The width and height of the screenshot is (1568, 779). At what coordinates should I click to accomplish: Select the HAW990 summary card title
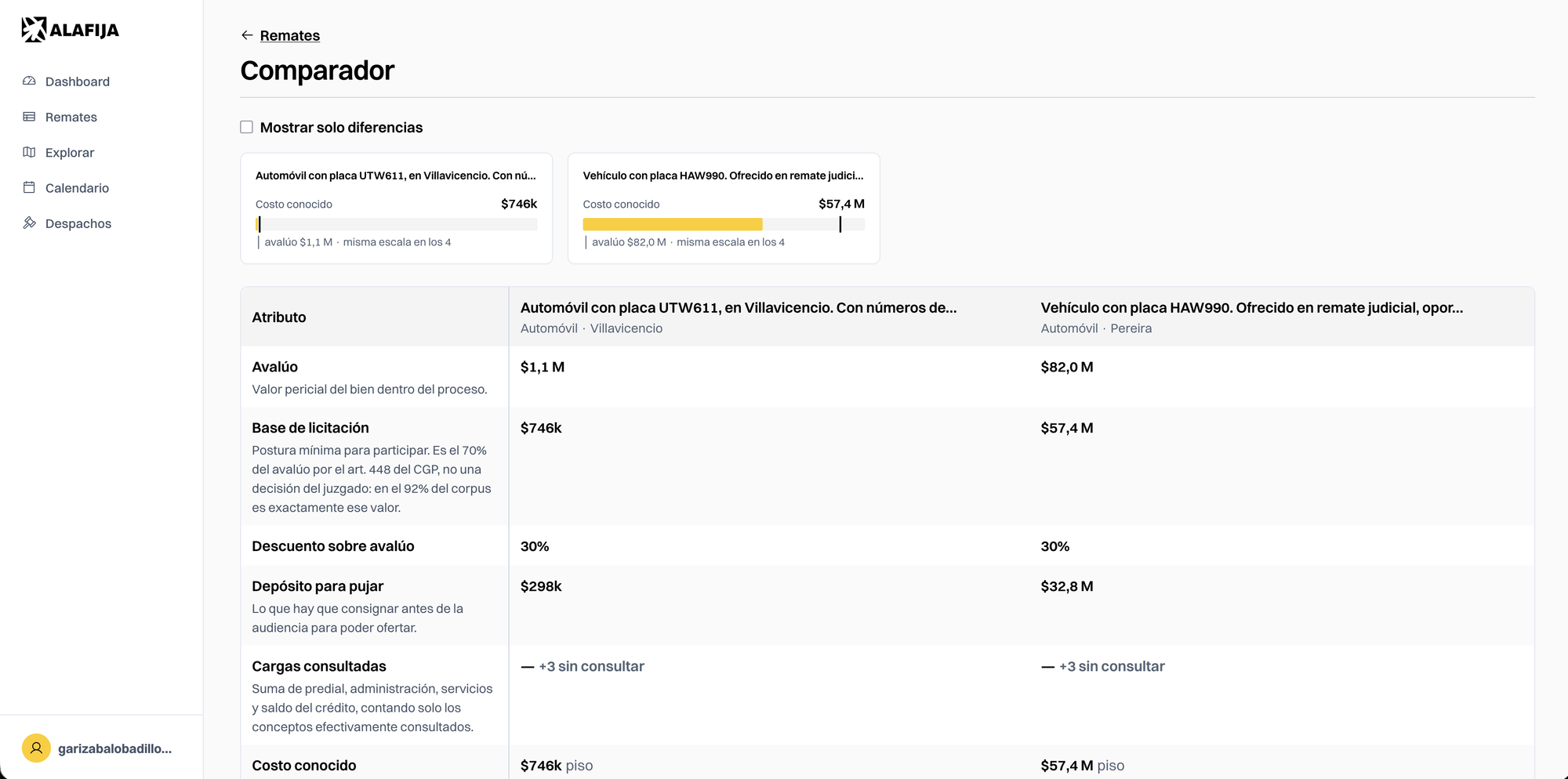723,176
